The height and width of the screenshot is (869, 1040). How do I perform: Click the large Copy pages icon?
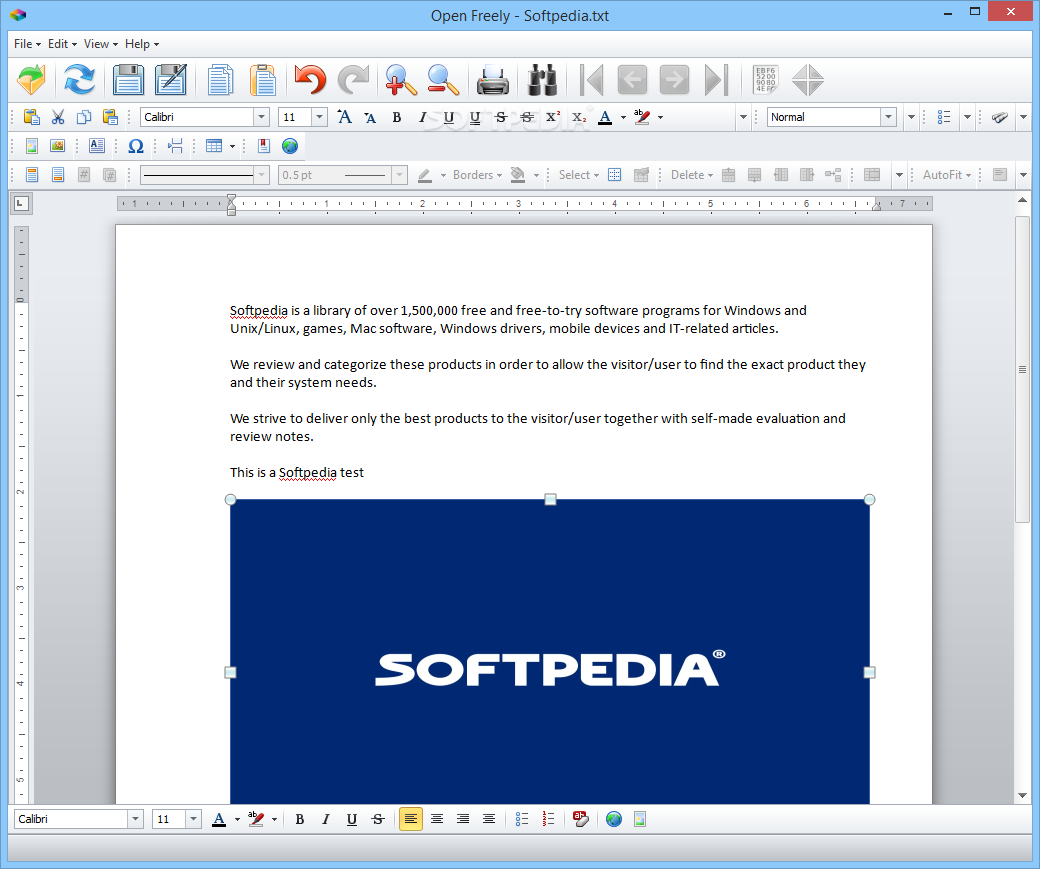click(220, 80)
